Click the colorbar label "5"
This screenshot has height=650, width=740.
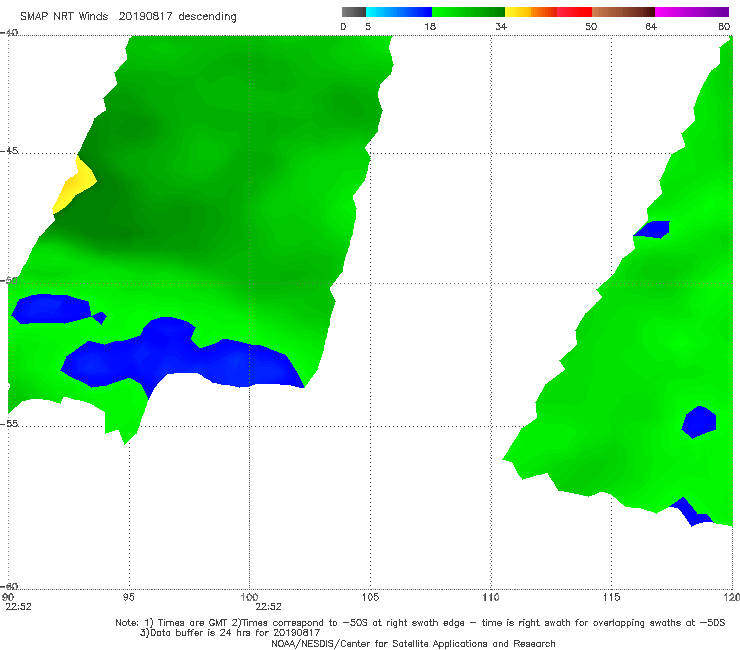368,26
